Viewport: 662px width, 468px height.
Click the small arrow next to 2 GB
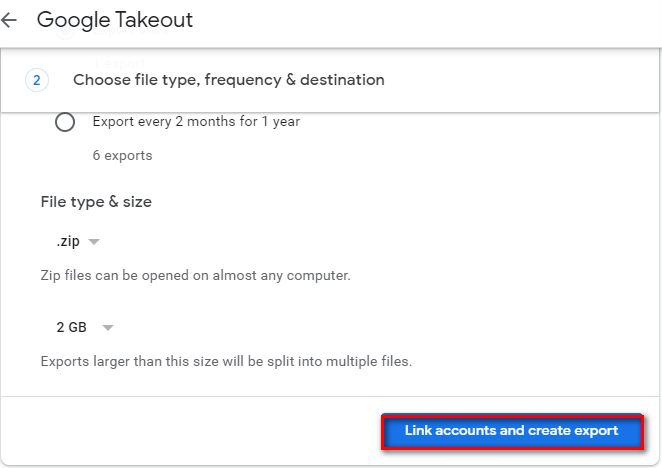[x=108, y=327]
